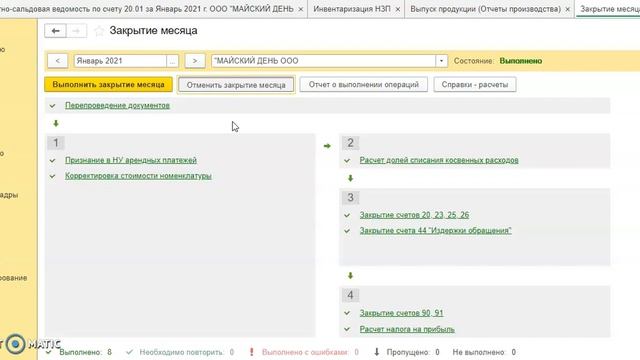Open Отчет о выполнении операций
This screenshot has height=360, width=640.
[364, 84]
